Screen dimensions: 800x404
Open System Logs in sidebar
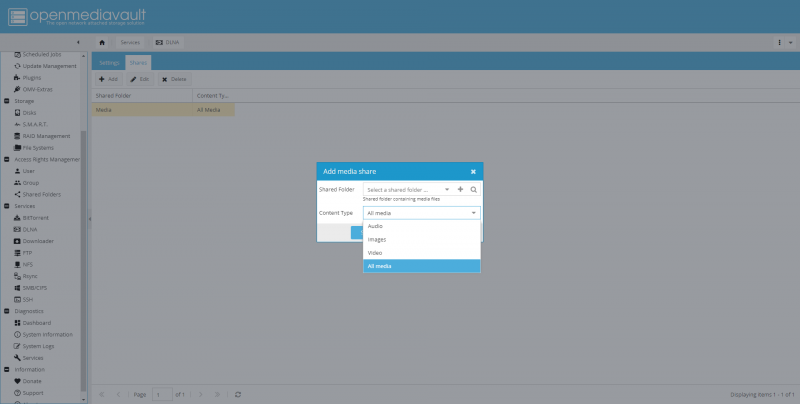[x=34, y=346]
